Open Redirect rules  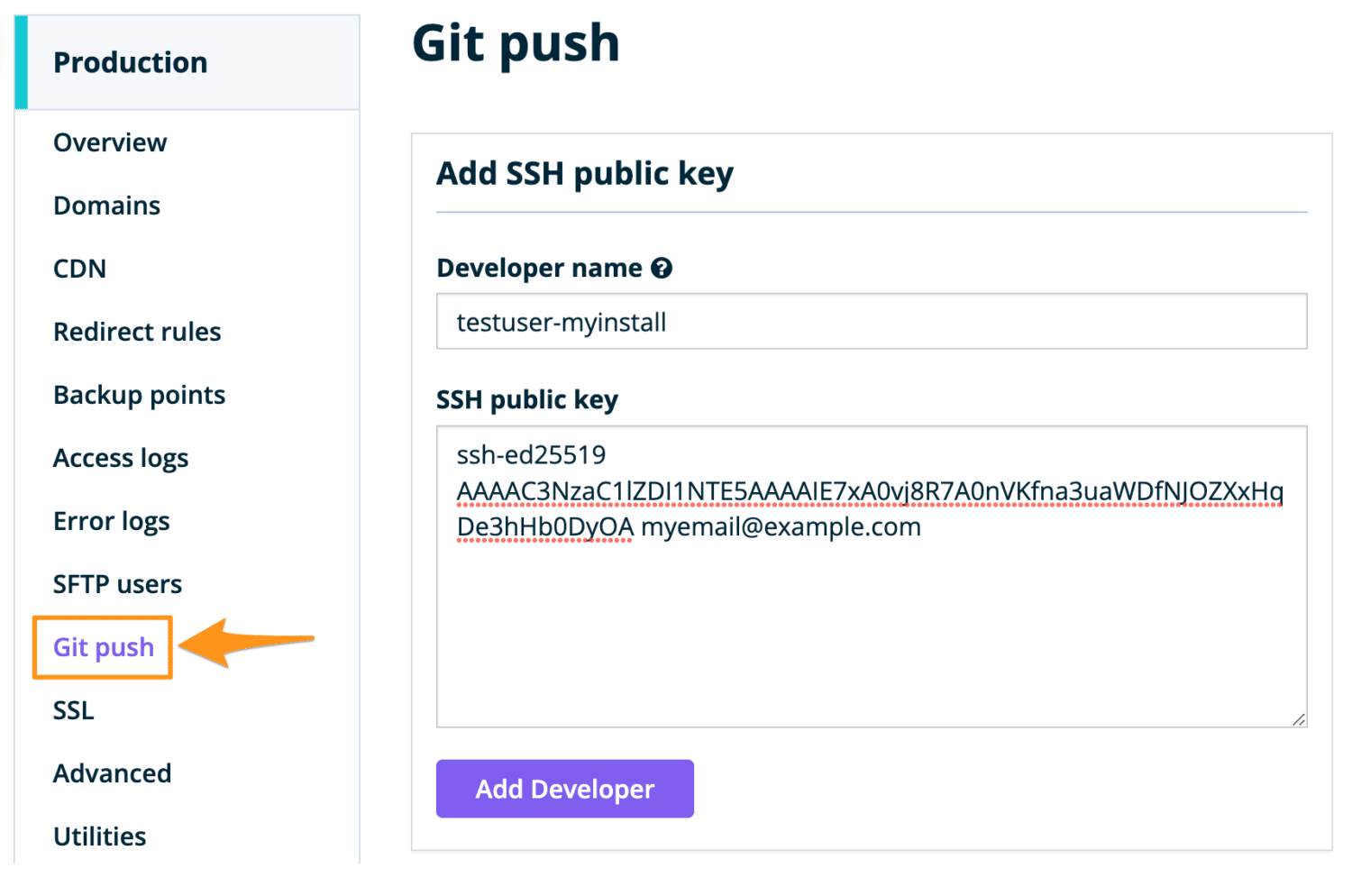click(137, 332)
